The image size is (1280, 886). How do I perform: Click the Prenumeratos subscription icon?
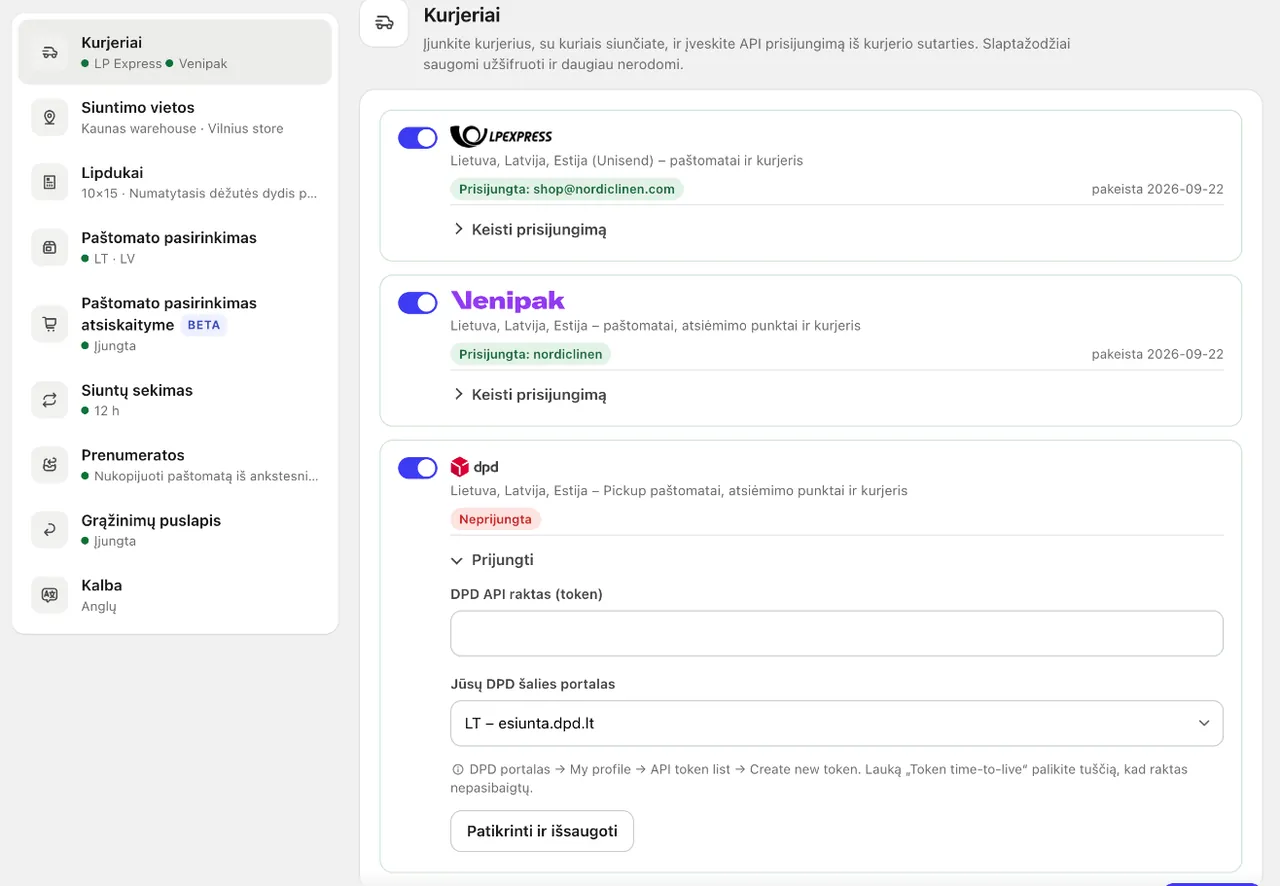tap(50, 465)
